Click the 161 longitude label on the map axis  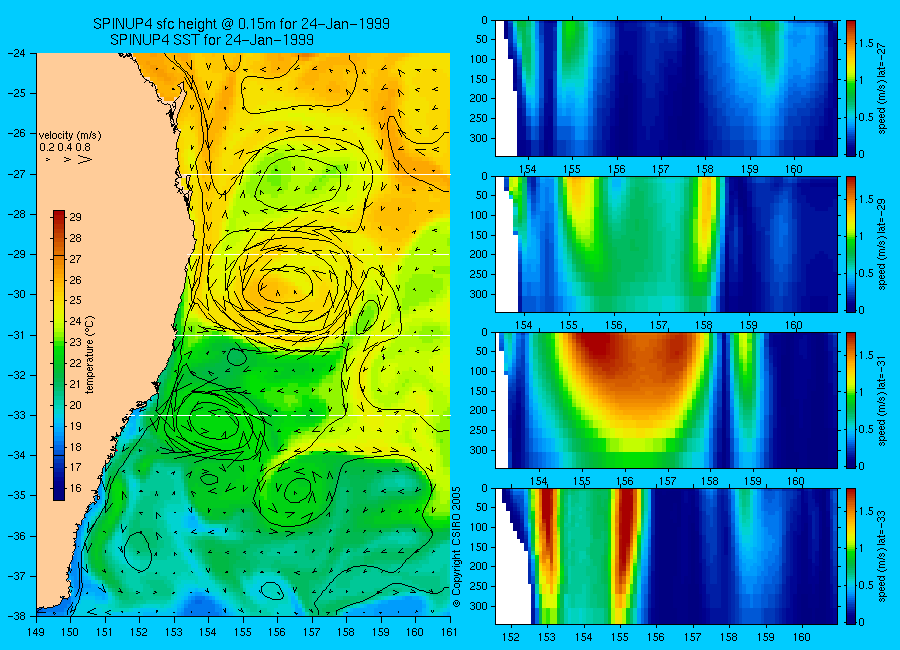[449, 632]
